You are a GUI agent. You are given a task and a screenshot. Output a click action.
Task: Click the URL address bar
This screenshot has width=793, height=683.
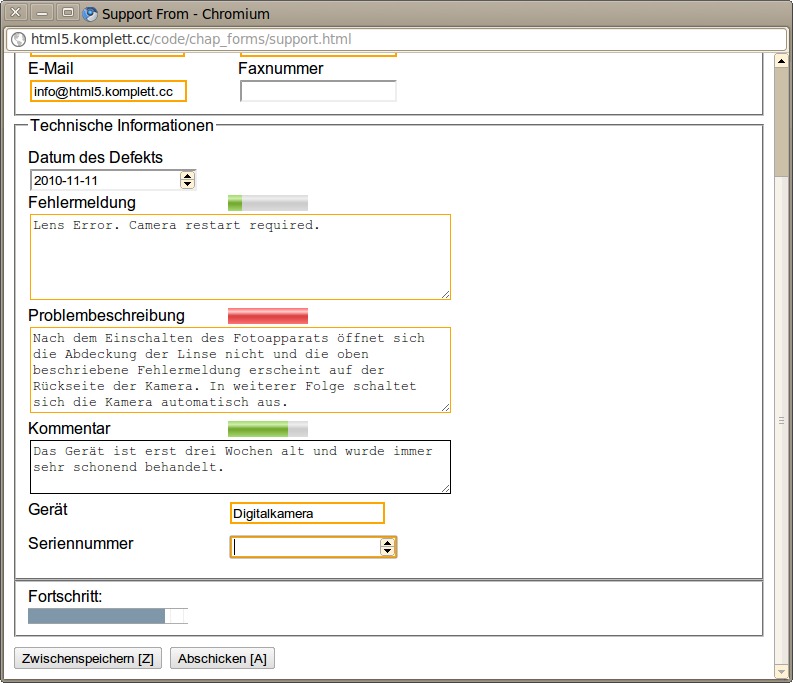coord(400,40)
